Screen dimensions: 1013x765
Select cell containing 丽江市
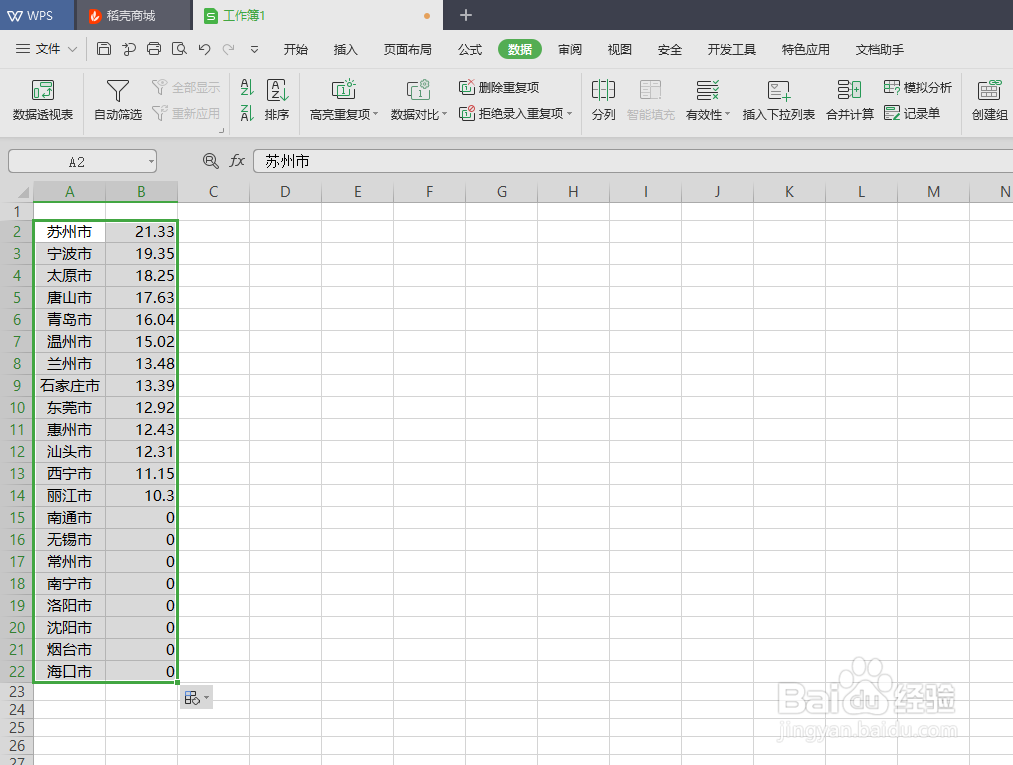(x=69, y=496)
